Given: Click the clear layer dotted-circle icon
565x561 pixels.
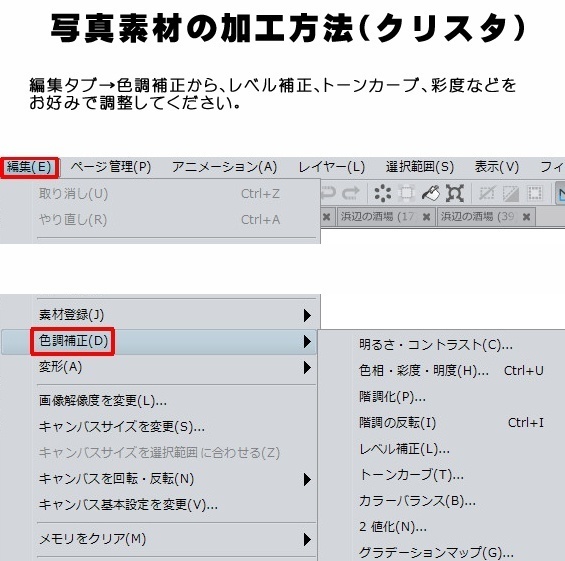Looking at the screenshot, I should tap(383, 193).
